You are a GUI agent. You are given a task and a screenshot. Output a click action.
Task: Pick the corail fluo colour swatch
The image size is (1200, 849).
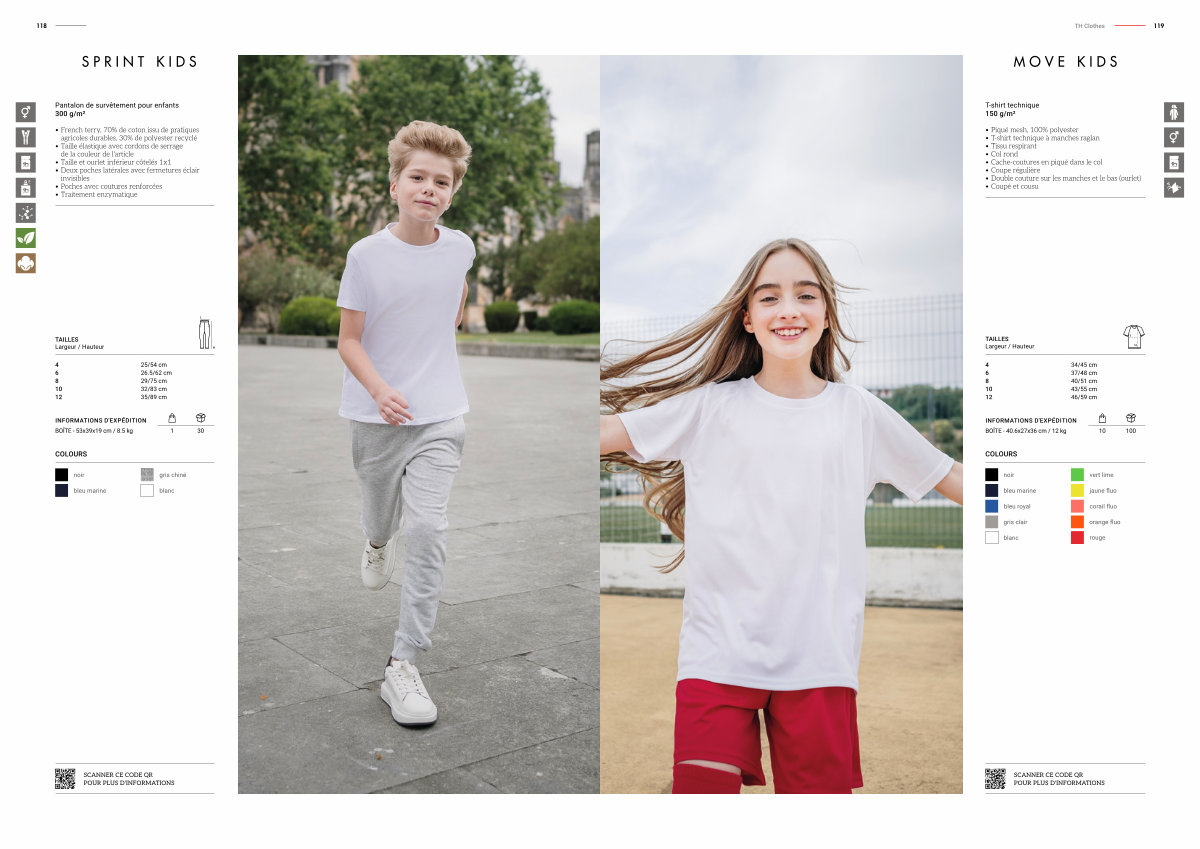pyautogui.click(x=1077, y=506)
